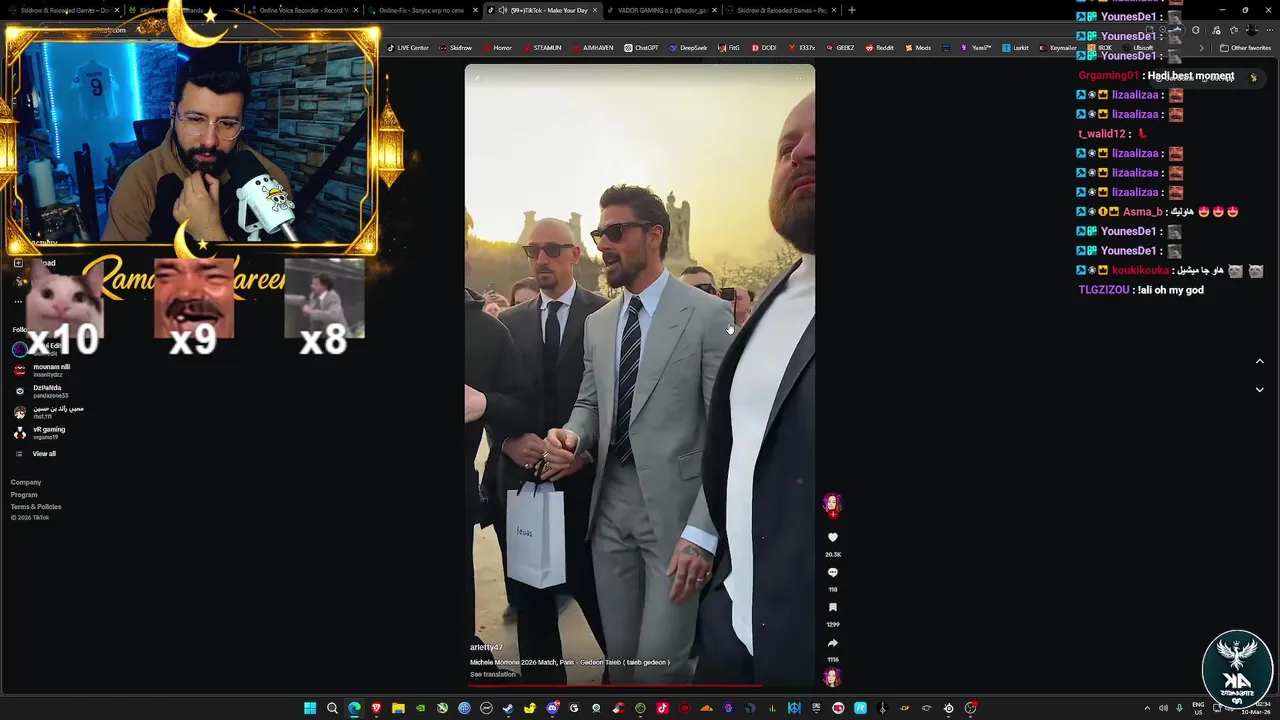Open the TikTok app in taskbar
The image size is (1280, 720).
click(662, 708)
